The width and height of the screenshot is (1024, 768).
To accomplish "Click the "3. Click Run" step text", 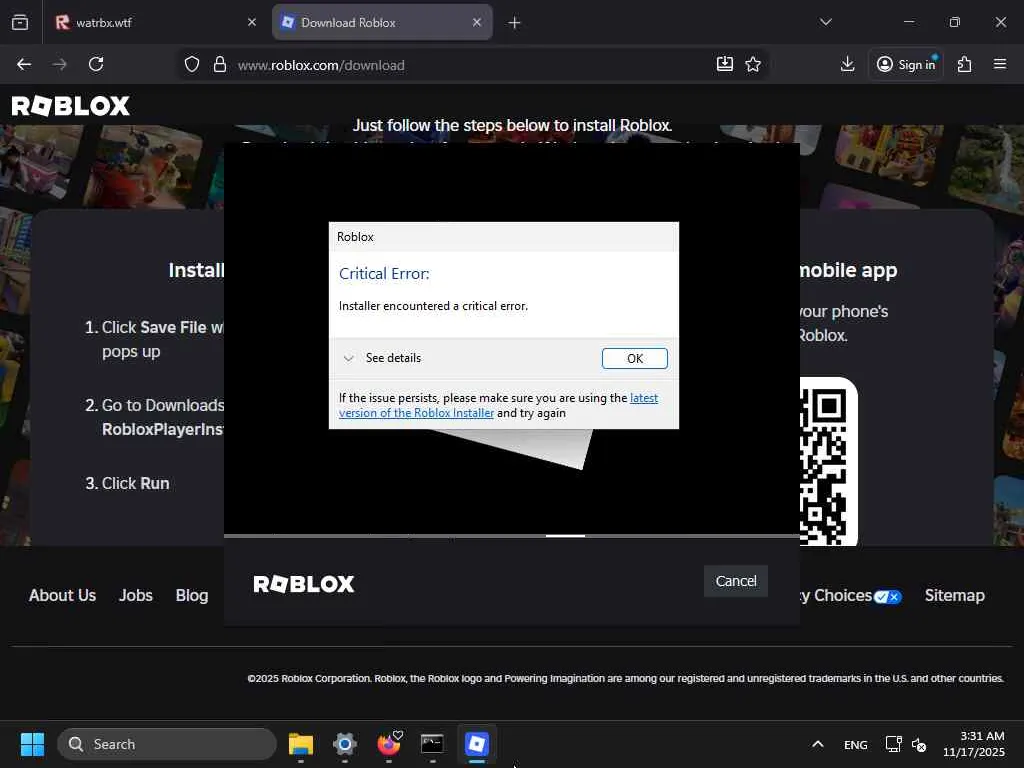I will [127, 483].
